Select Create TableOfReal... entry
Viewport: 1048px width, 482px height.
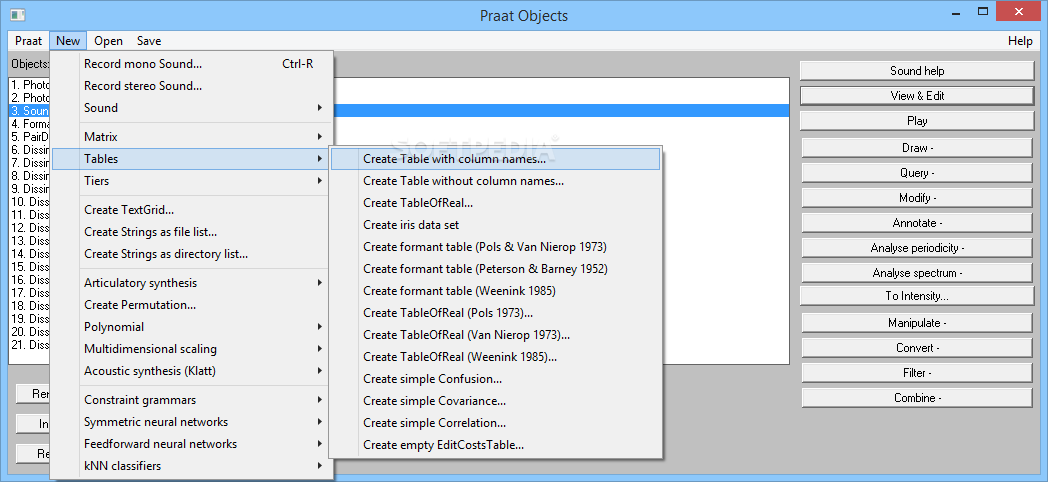pos(495,203)
